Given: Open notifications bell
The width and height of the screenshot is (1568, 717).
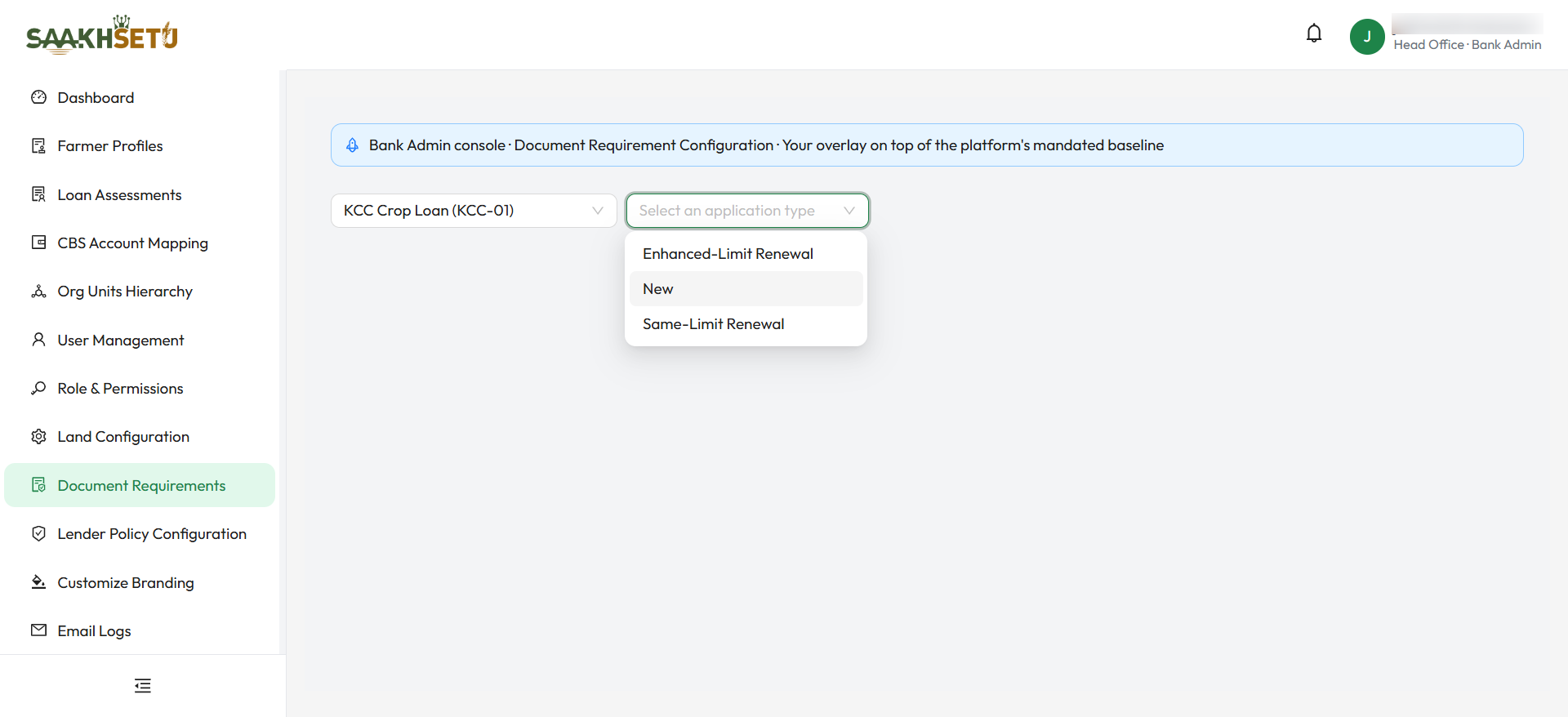Looking at the screenshot, I should tap(1314, 33).
